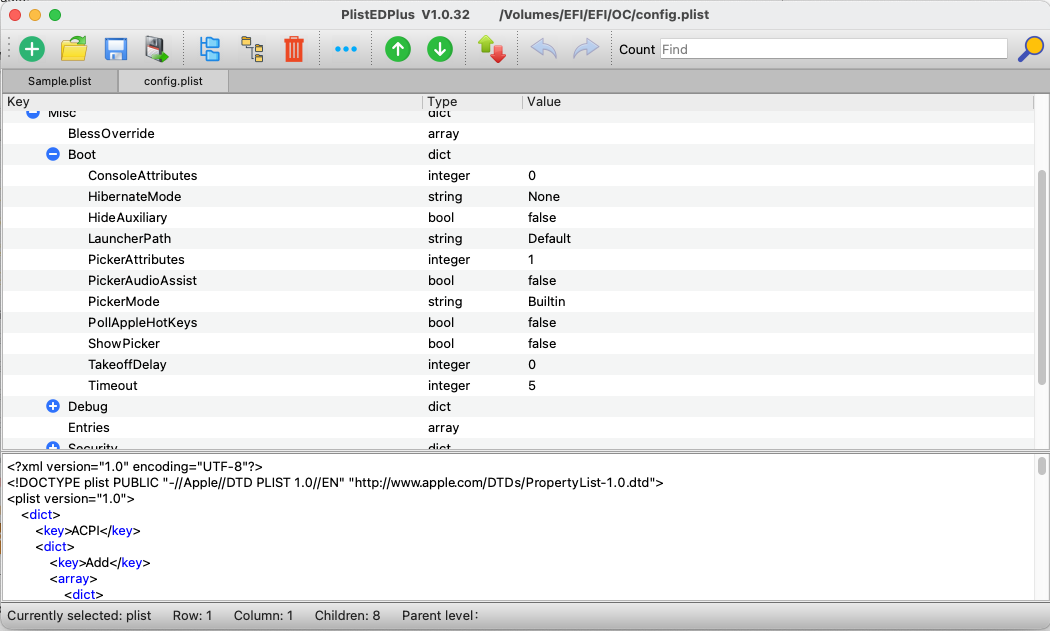The image size is (1050, 631).
Task: Select the ShowPicker row in tree
Action: tap(124, 344)
